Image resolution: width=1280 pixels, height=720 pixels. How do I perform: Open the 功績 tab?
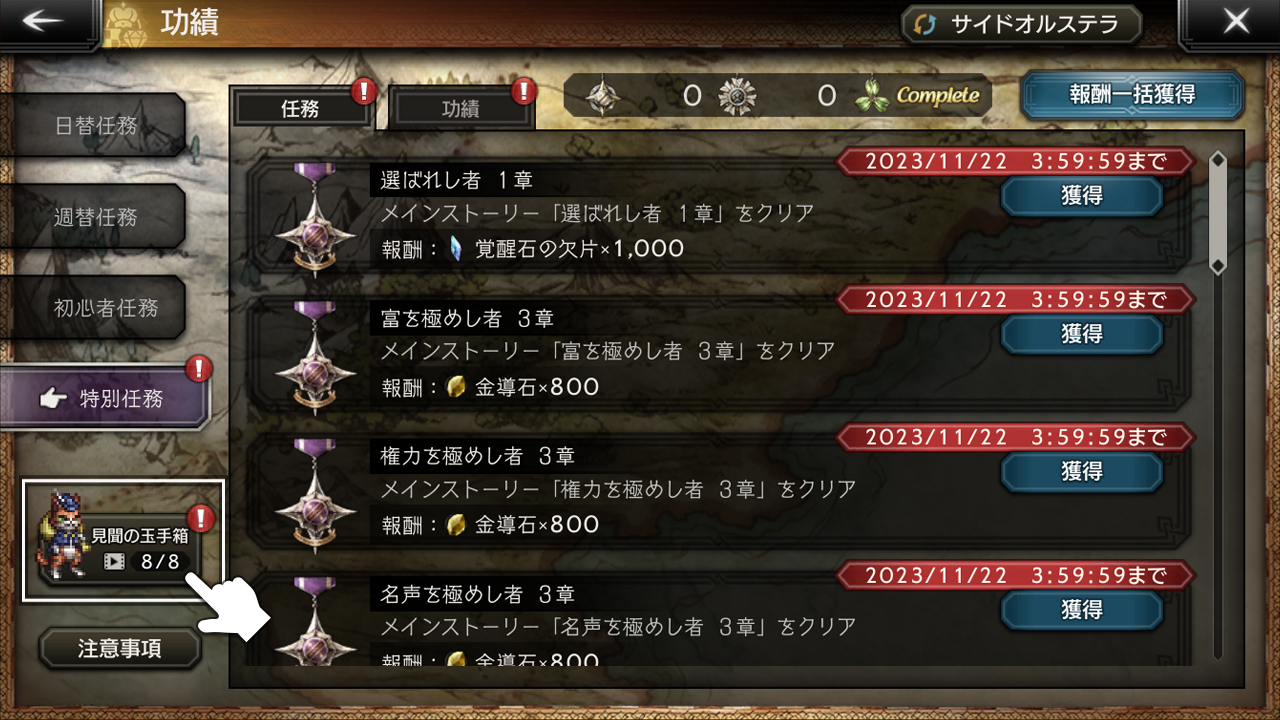click(461, 109)
